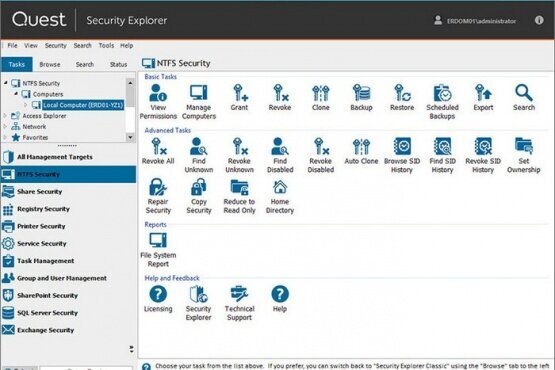Open SharePoint Security module

(x=69, y=295)
